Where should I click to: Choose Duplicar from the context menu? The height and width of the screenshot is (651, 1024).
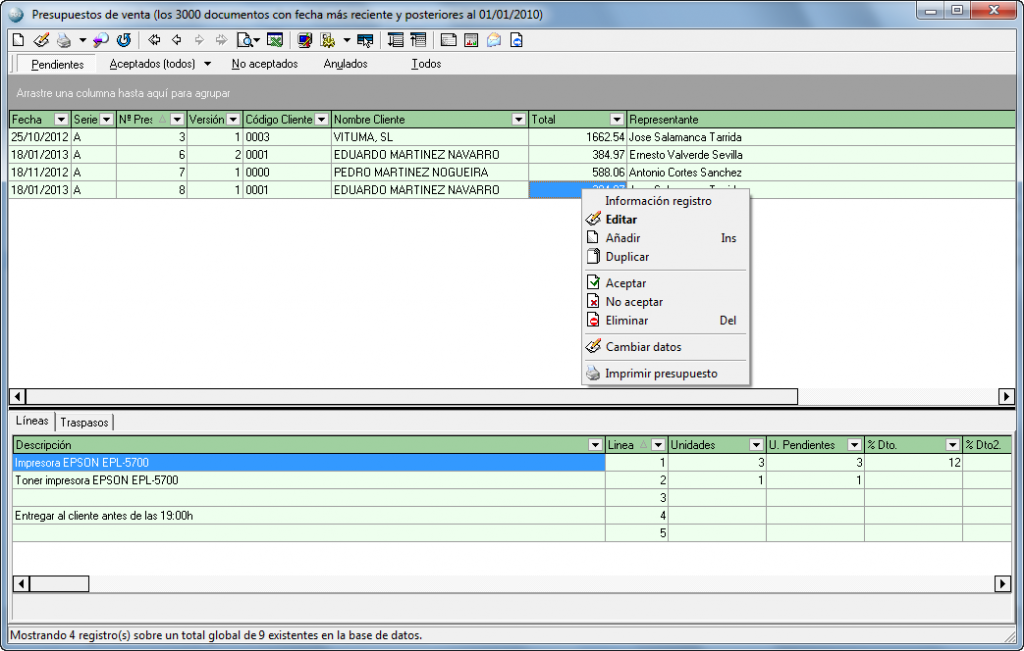(x=627, y=257)
